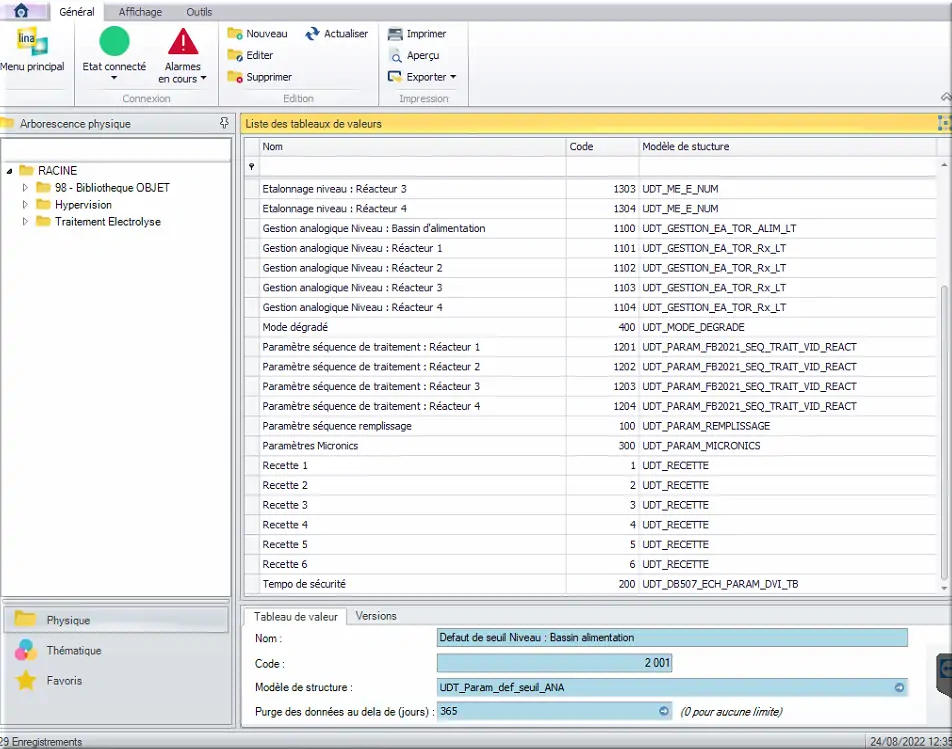Click the Hypervision folder icon
This screenshot has height=749, width=952.
tap(43, 205)
